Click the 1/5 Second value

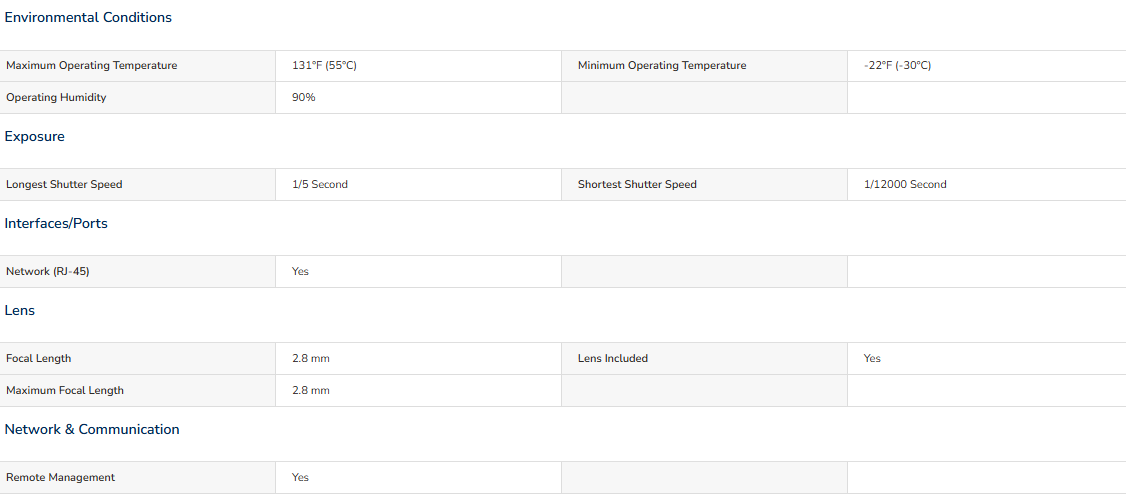pos(320,185)
